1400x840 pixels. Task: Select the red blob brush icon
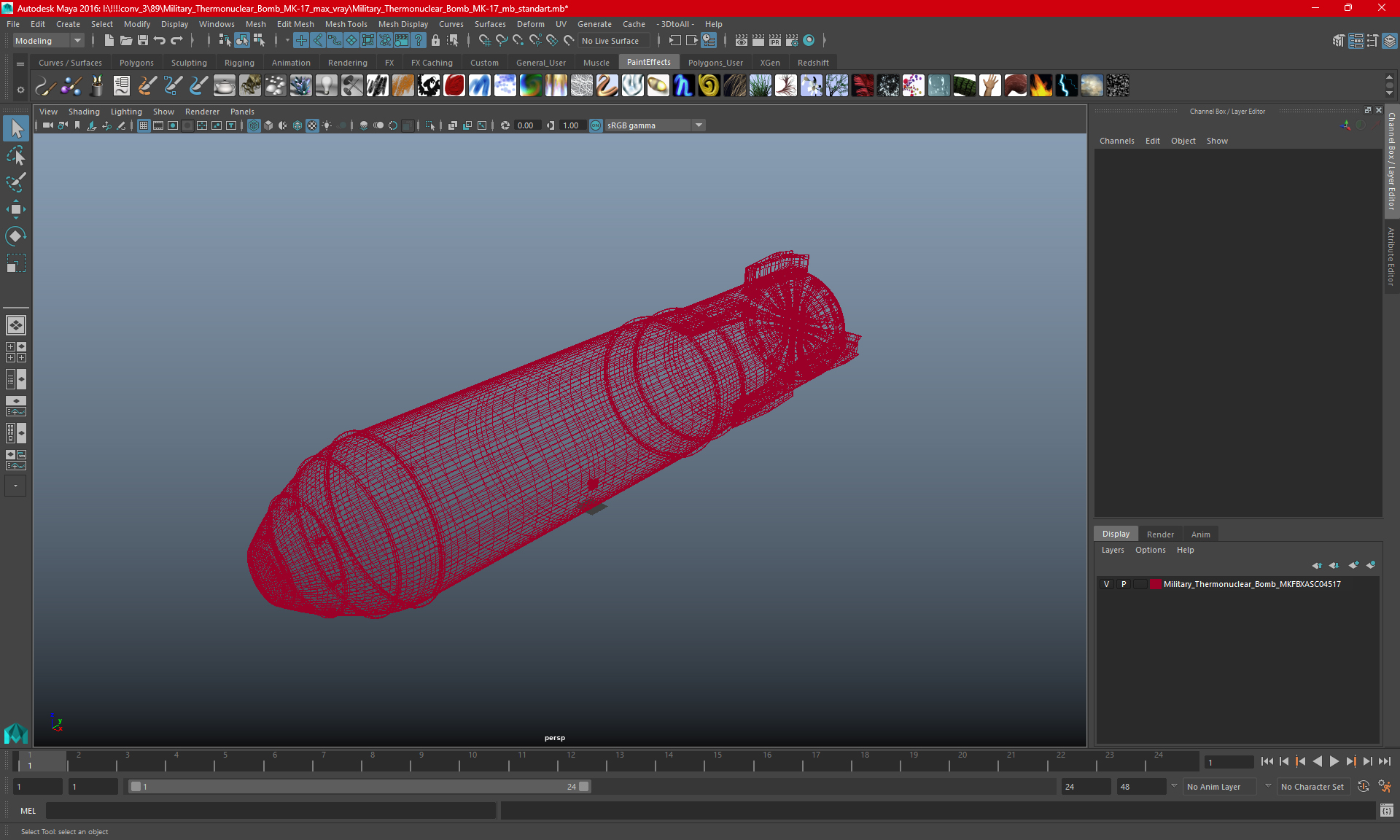tap(454, 86)
